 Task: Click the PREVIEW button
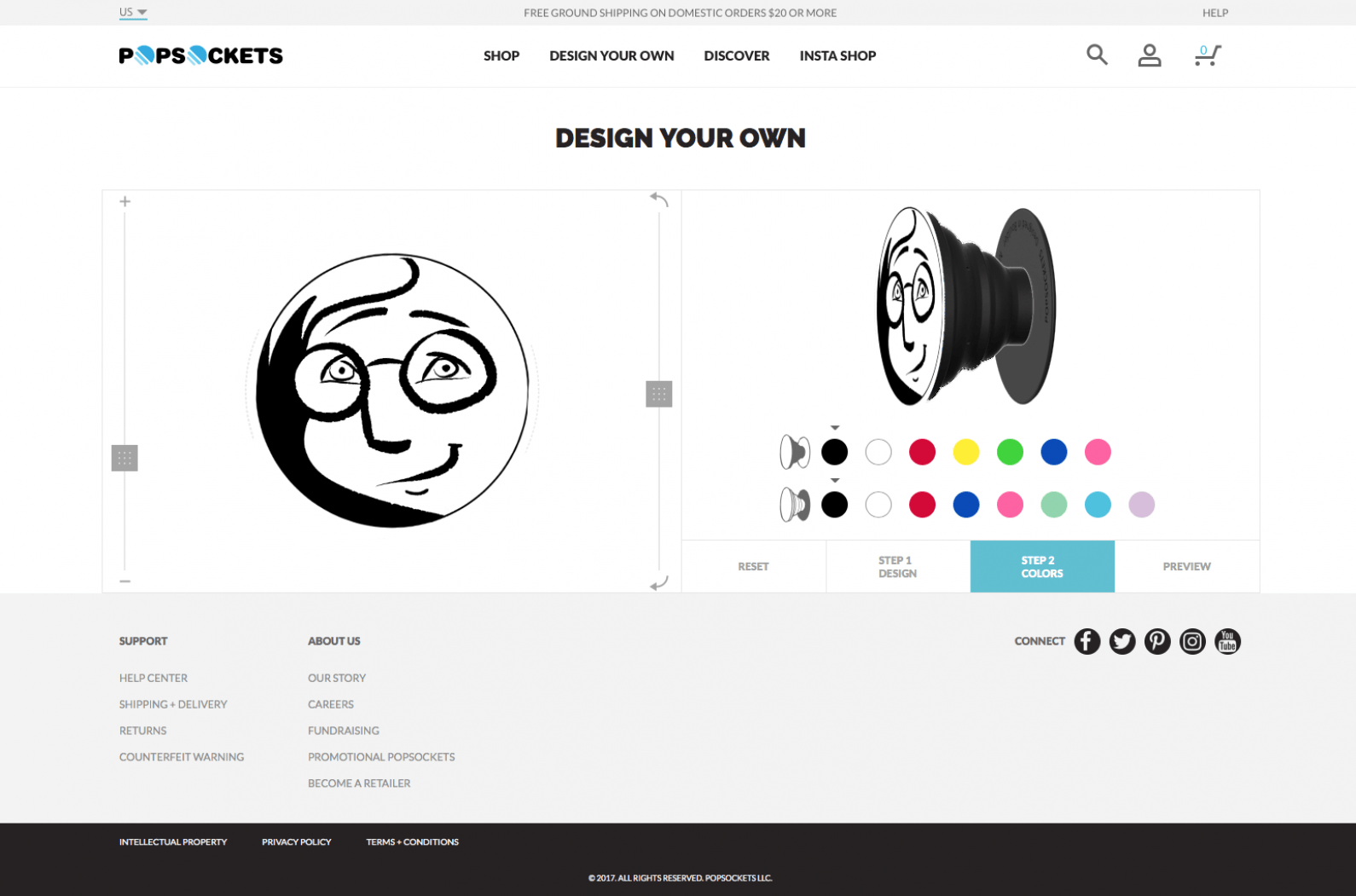coord(1187,567)
